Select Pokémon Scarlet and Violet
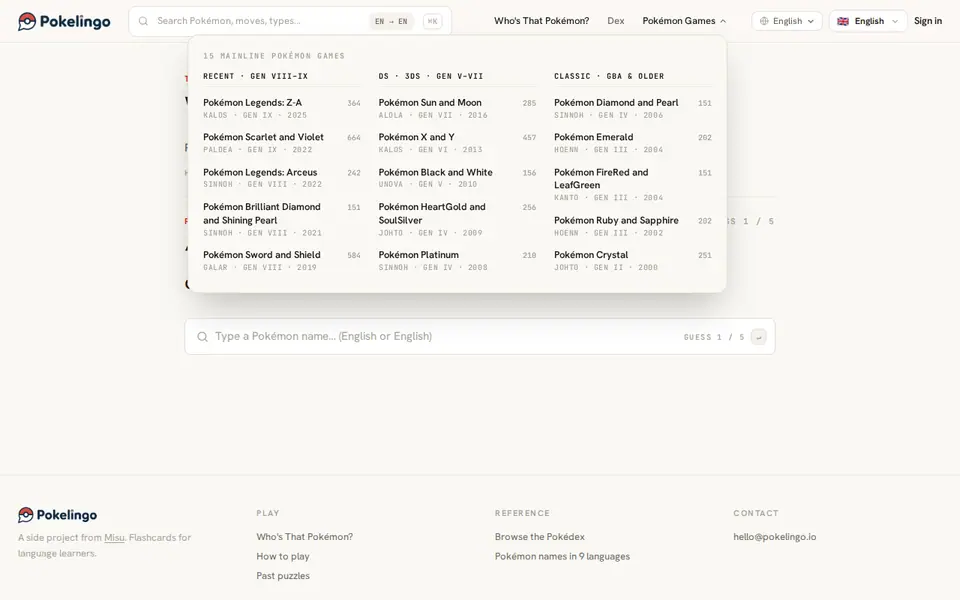Viewport: 960px width, 600px height. click(282, 143)
